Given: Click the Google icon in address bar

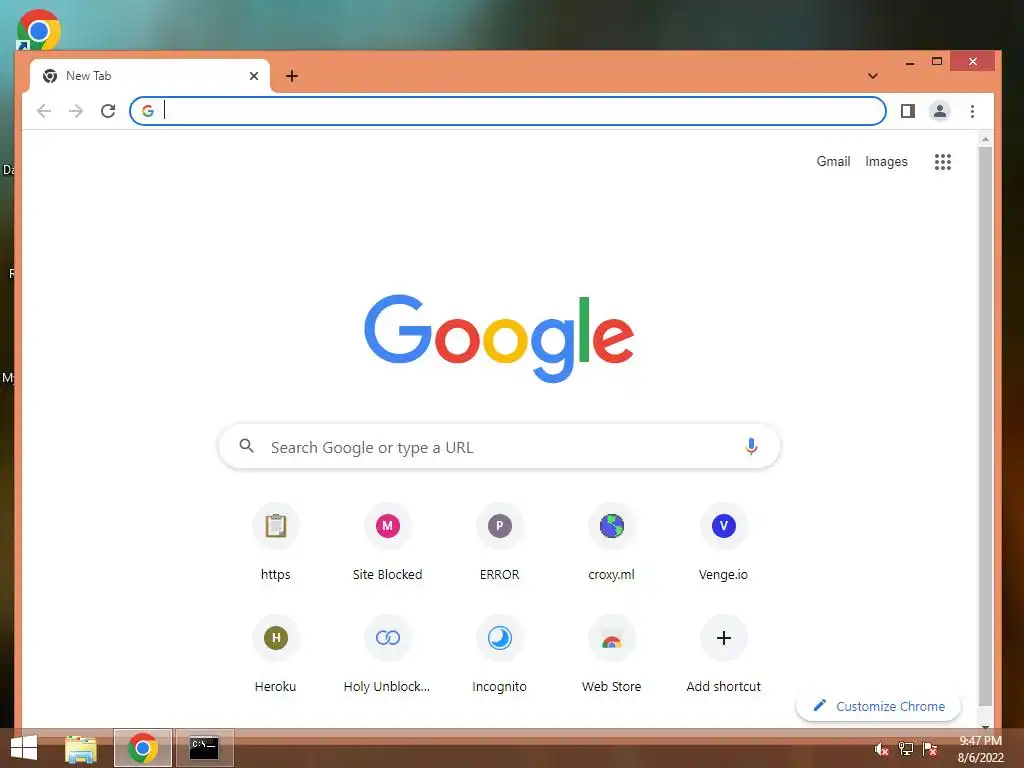Looking at the screenshot, I should pyautogui.click(x=148, y=111).
